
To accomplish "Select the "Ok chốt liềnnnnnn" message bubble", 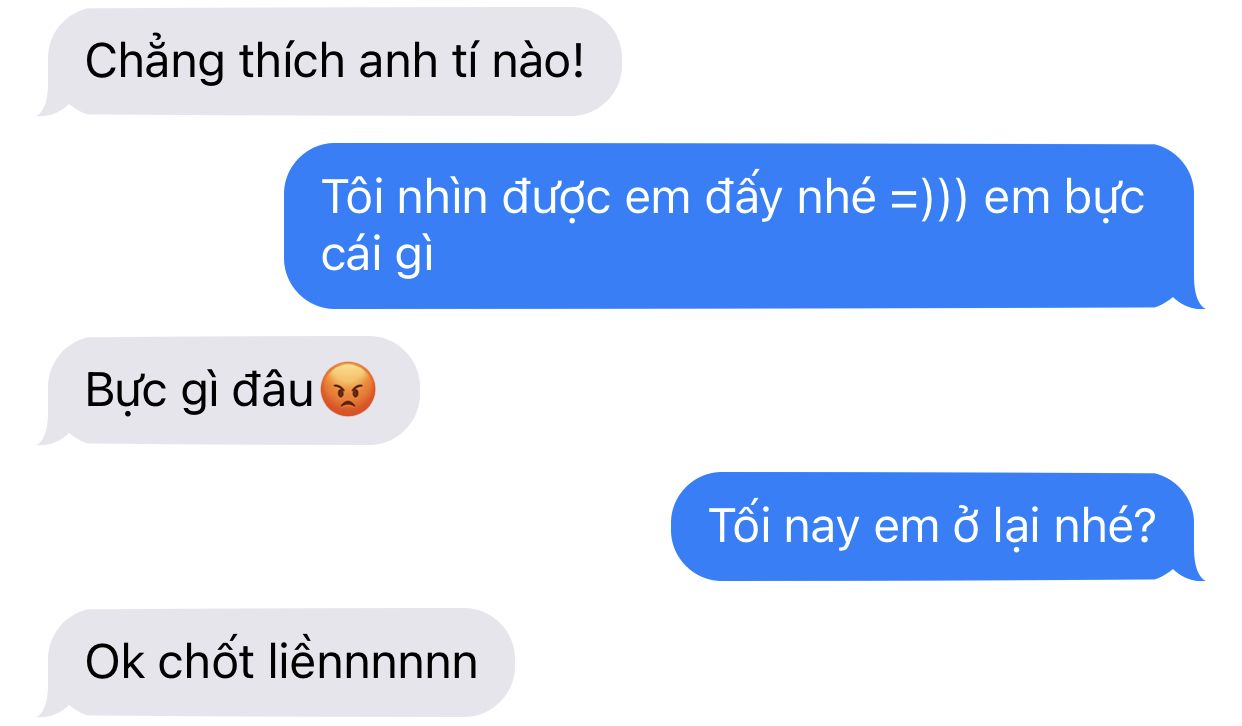I will pos(276,663).
